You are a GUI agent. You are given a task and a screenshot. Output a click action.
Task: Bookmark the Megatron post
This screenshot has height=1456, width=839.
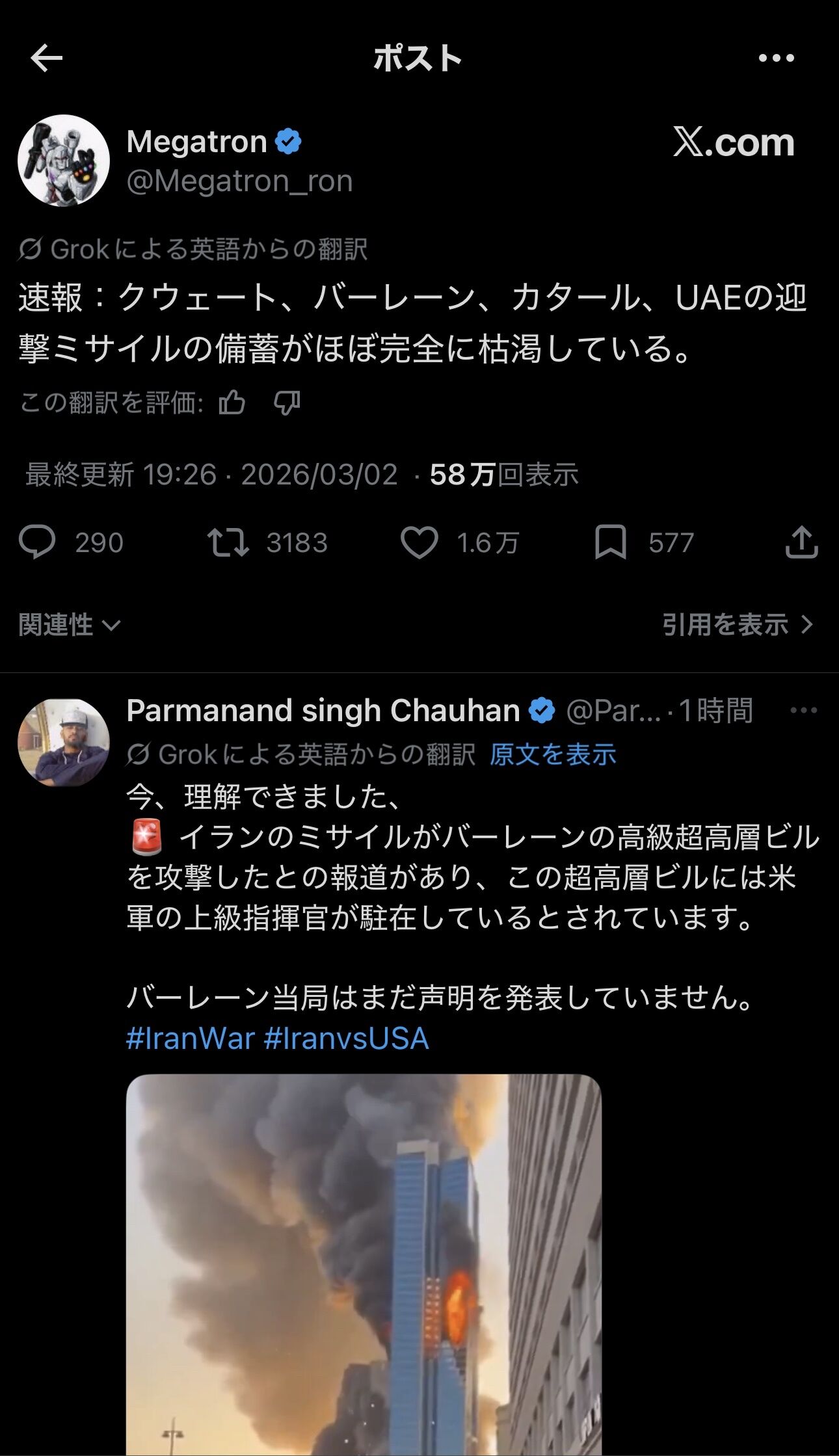(611, 542)
